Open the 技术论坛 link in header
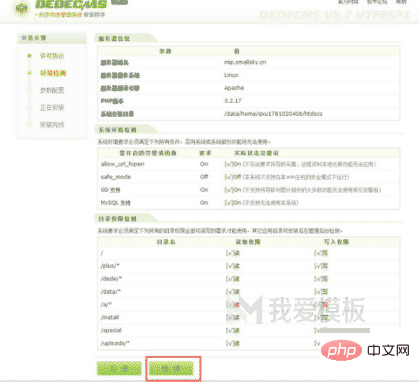This screenshot has height=383, width=420. coord(377,2)
